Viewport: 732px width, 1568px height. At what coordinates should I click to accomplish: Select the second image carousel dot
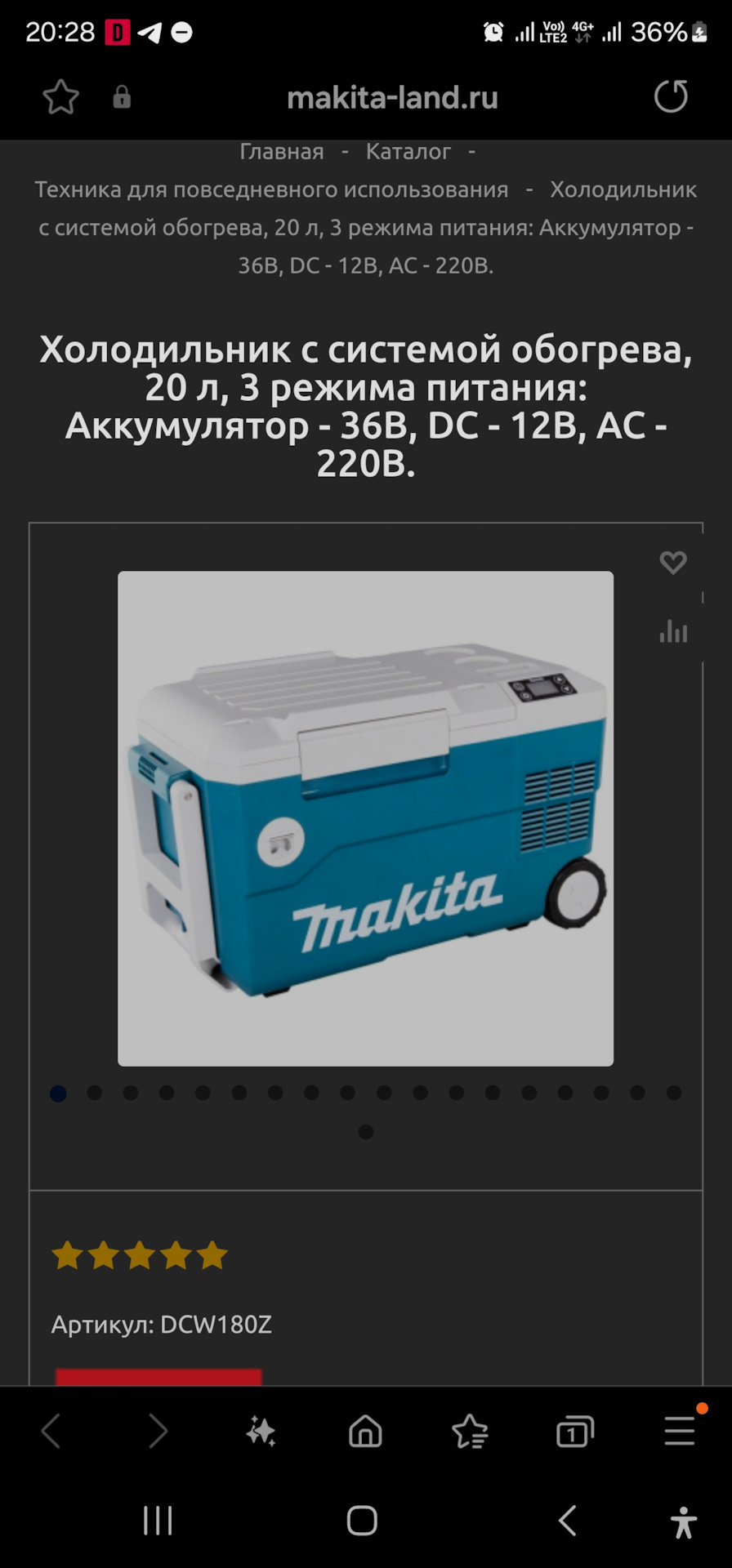[x=95, y=1093]
